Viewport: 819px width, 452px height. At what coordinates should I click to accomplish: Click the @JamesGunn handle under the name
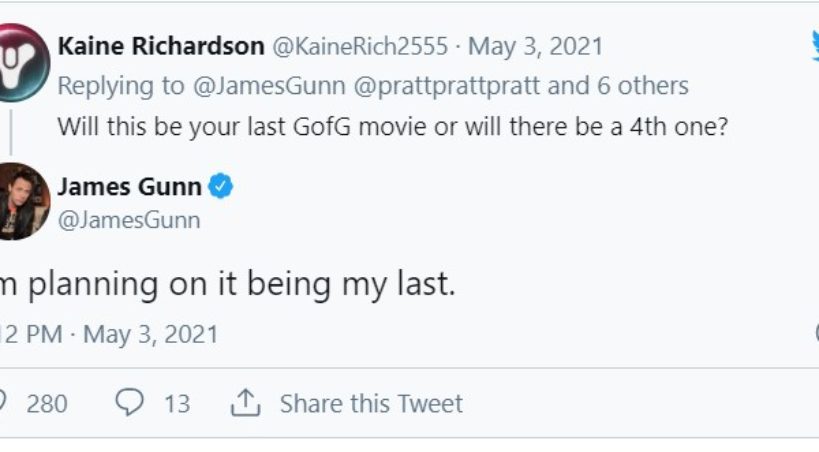[x=129, y=219]
